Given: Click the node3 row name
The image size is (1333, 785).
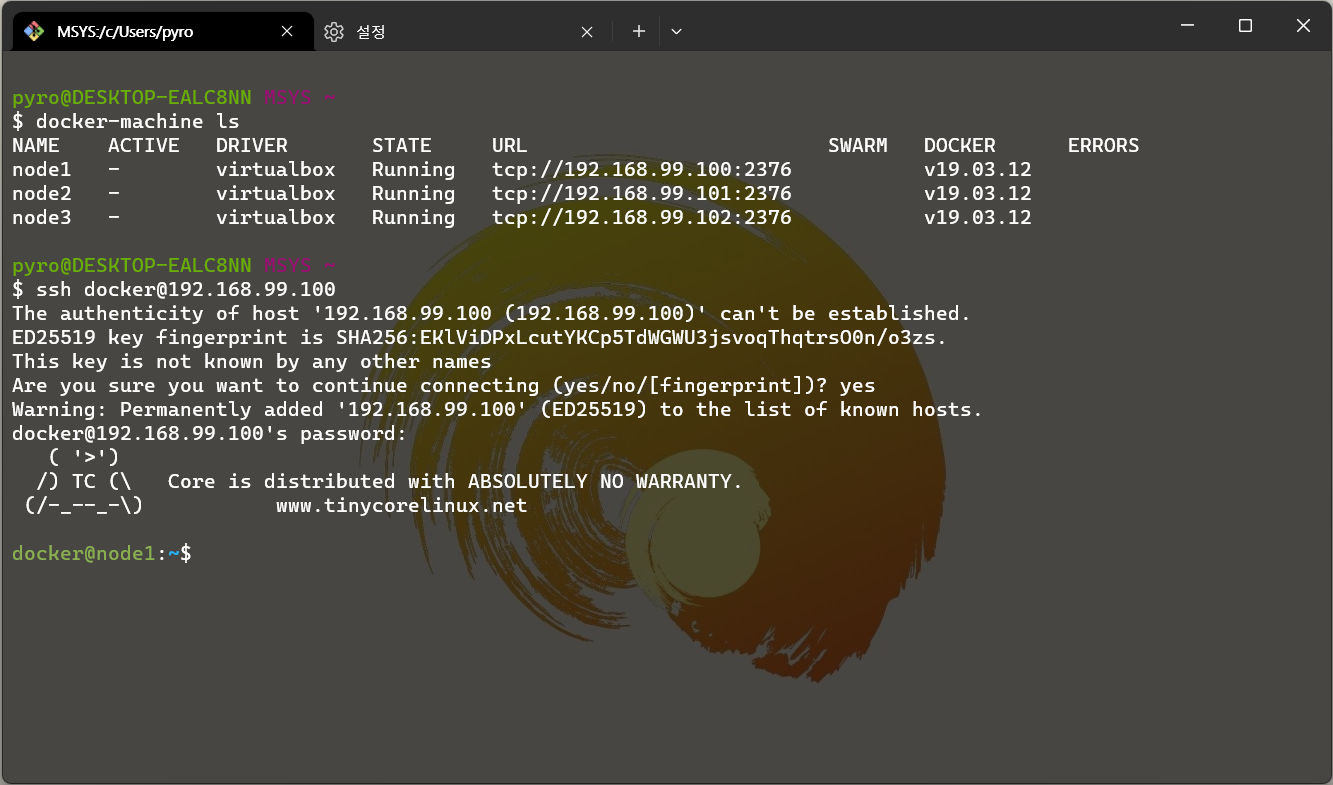Looking at the screenshot, I should tap(42, 217).
